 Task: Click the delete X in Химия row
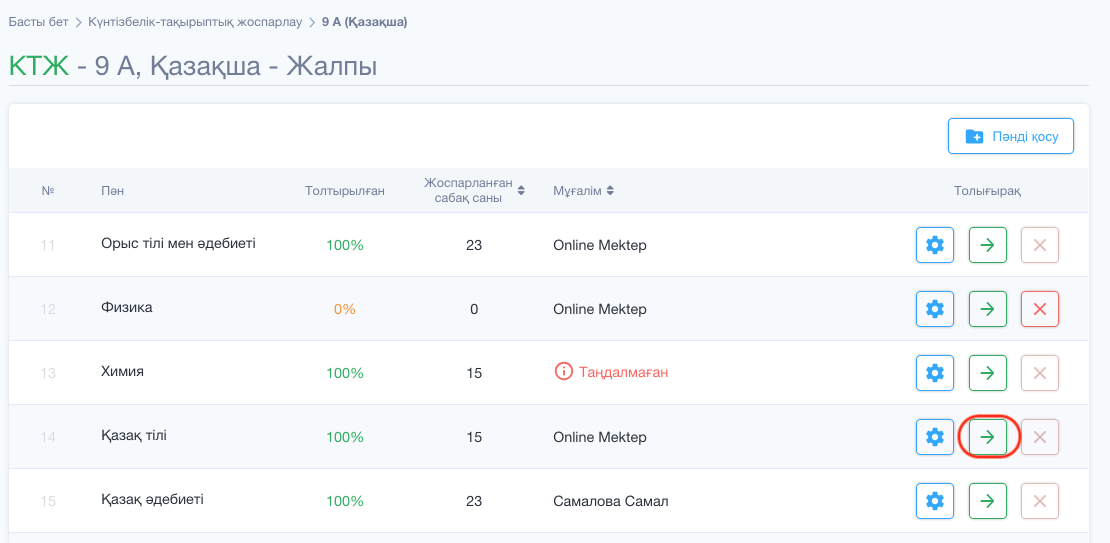click(x=1040, y=372)
